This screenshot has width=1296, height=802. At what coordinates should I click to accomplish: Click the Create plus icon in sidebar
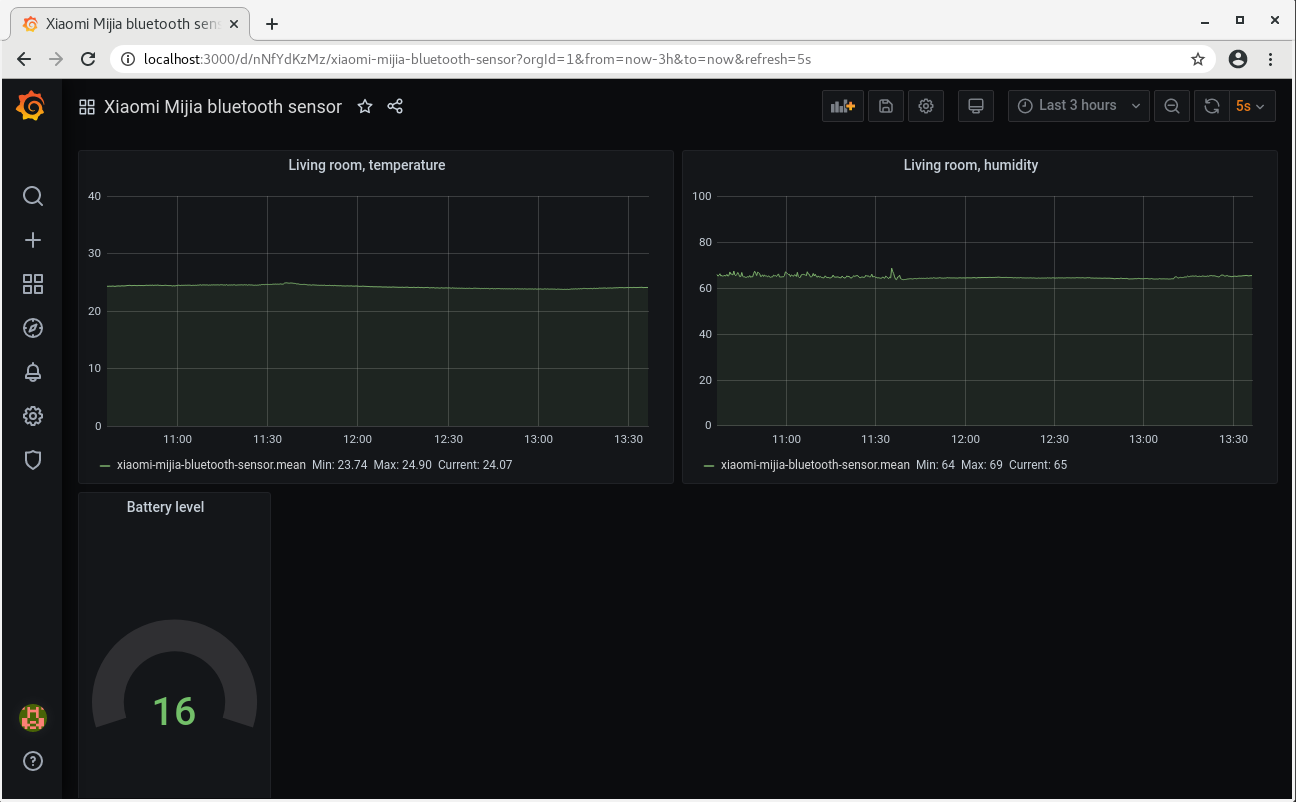coord(33,240)
